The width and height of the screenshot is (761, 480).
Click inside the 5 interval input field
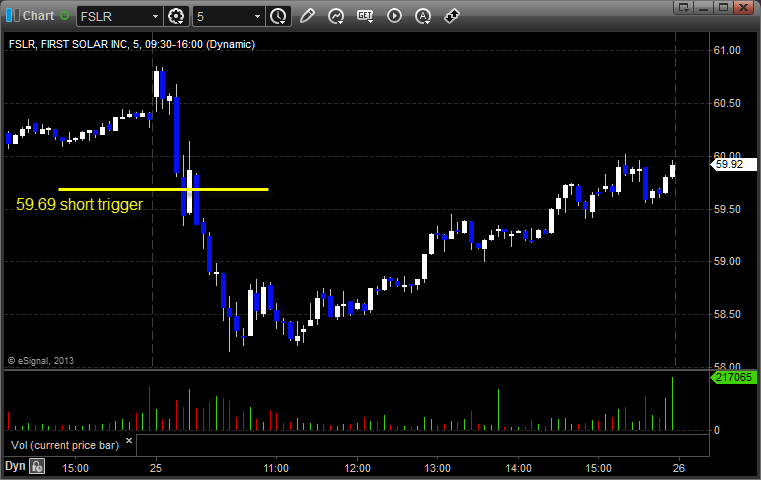222,17
